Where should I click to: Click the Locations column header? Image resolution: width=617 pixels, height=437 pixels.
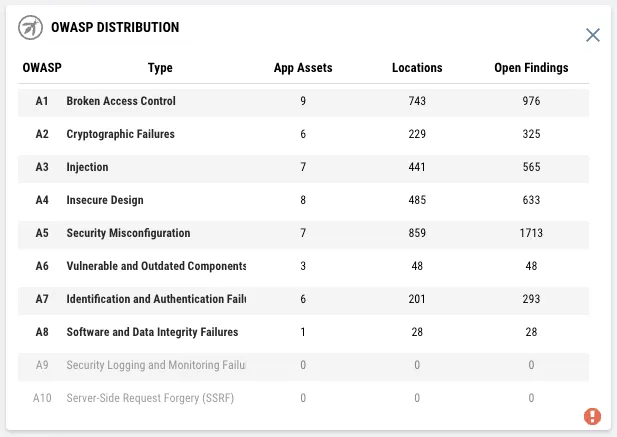click(x=417, y=68)
